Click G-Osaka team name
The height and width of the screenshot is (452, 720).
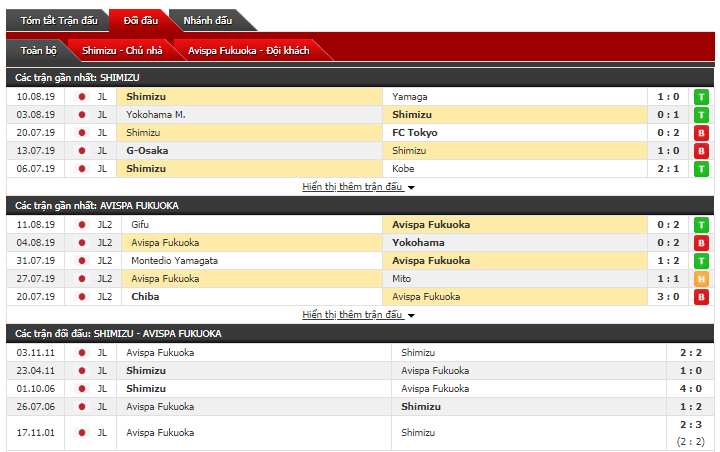[x=147, y=151]
